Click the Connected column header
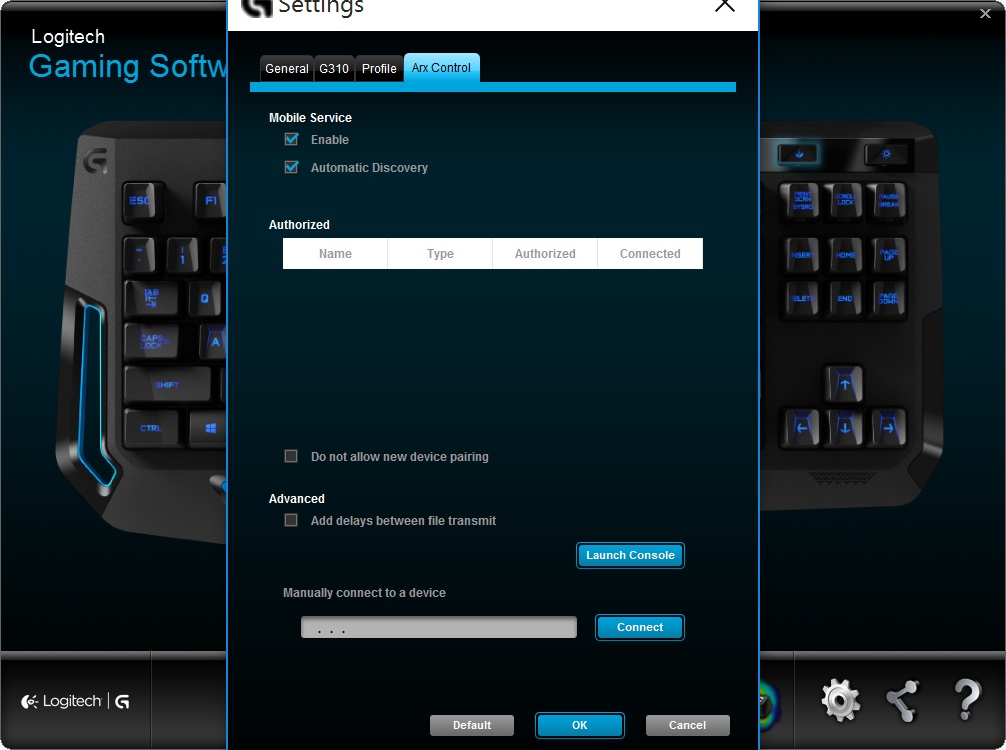Screen dimensions: 1006x750 pos(650,253)
